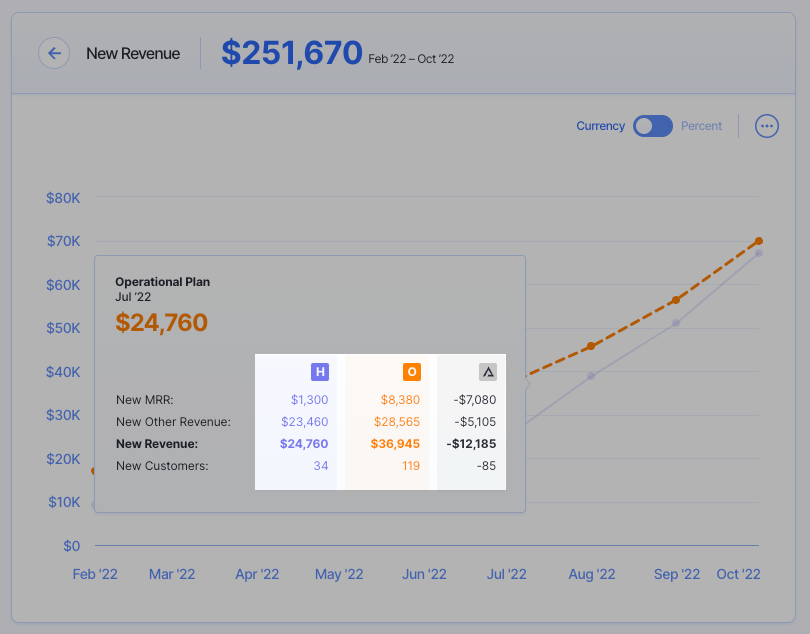Screen dimensions: 810x634
Task: Select the gray delta variance column icon
Action: point(488,371)
